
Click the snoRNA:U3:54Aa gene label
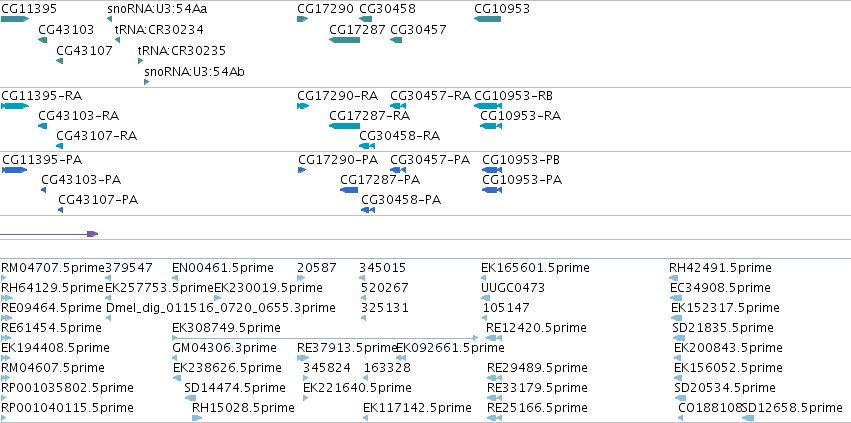[157, 9]
